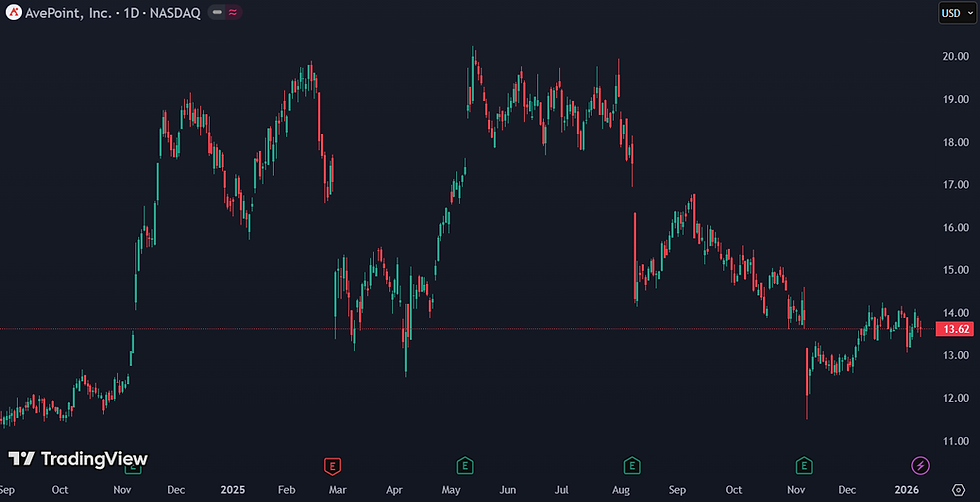Image resolution: width=980 pixels, height=502 pixels.
Task: Click the 19.00 price axis label
Action: [x=956, y=99]
